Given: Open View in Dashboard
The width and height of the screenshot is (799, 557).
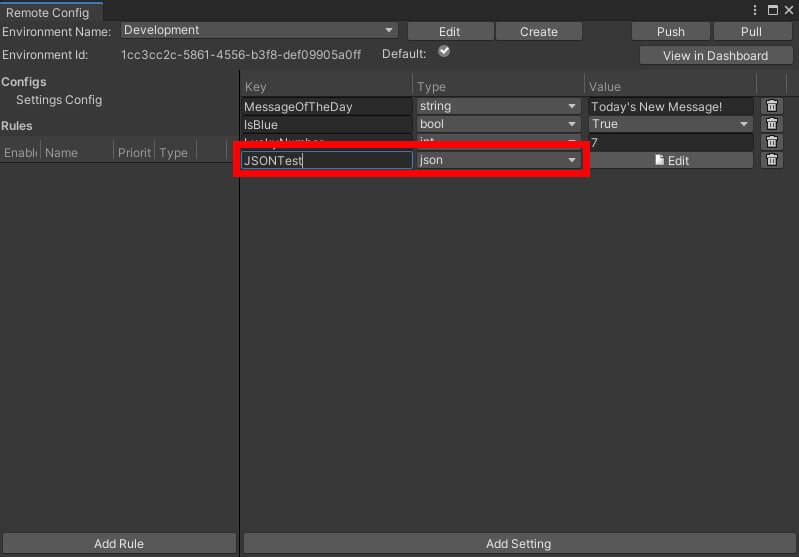Looking at the screenshot, I should [x=715, y=56].
